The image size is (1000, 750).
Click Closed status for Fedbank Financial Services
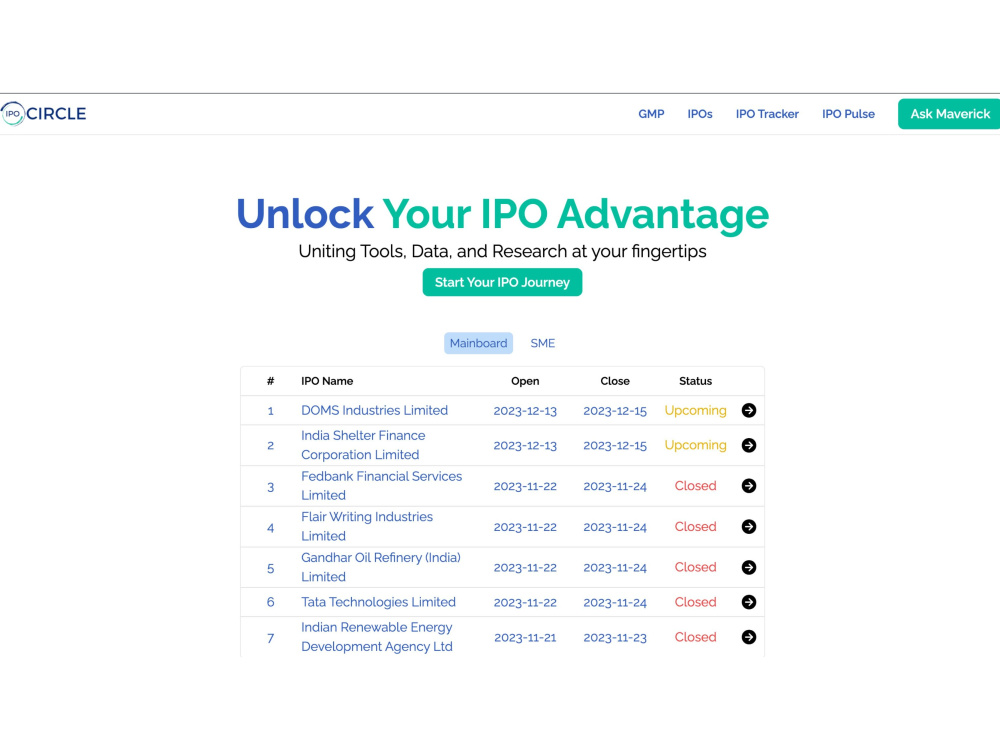(x=695, y=486)
